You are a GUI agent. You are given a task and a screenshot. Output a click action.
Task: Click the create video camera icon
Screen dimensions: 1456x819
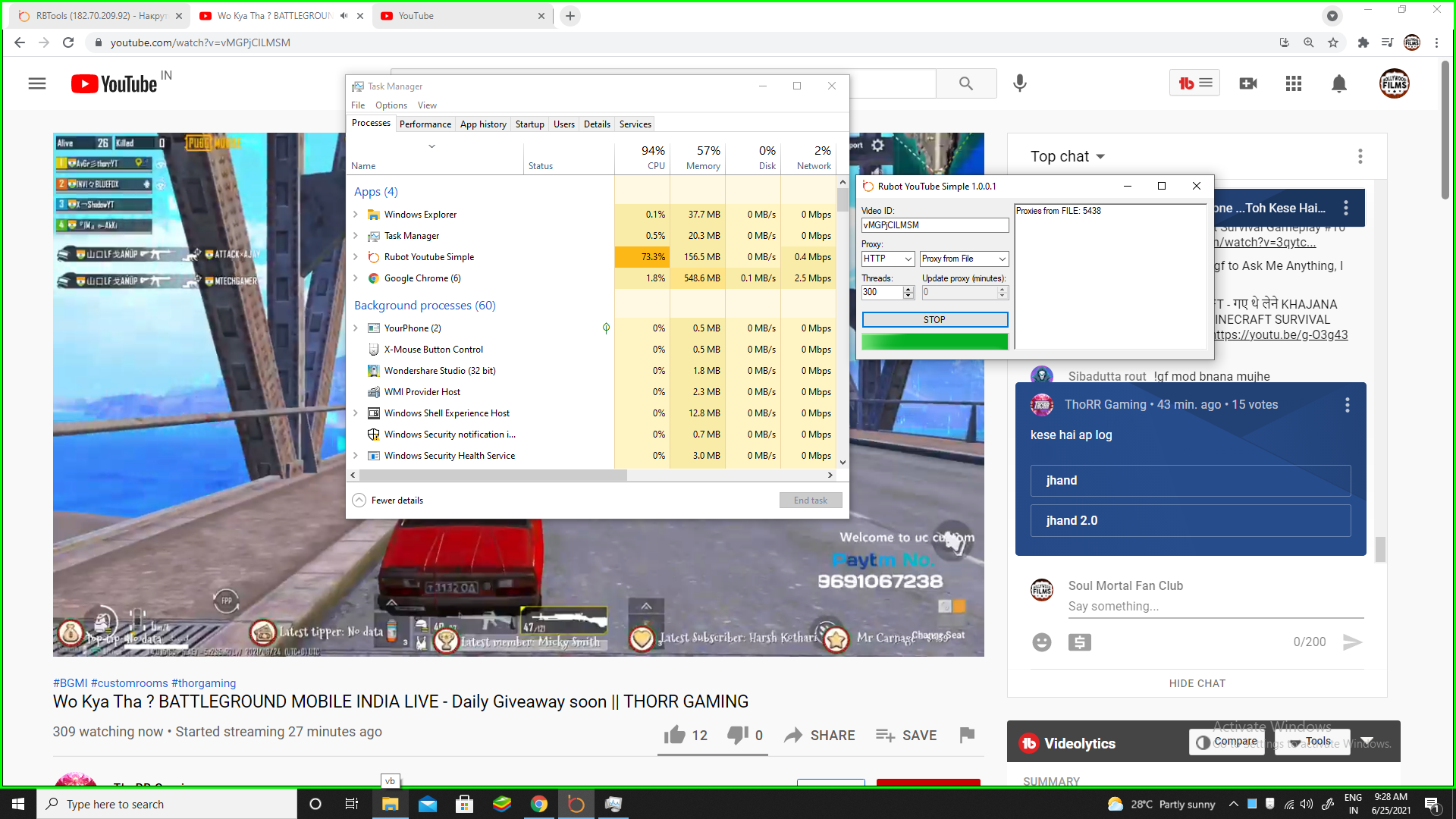tap(1248, 83)
